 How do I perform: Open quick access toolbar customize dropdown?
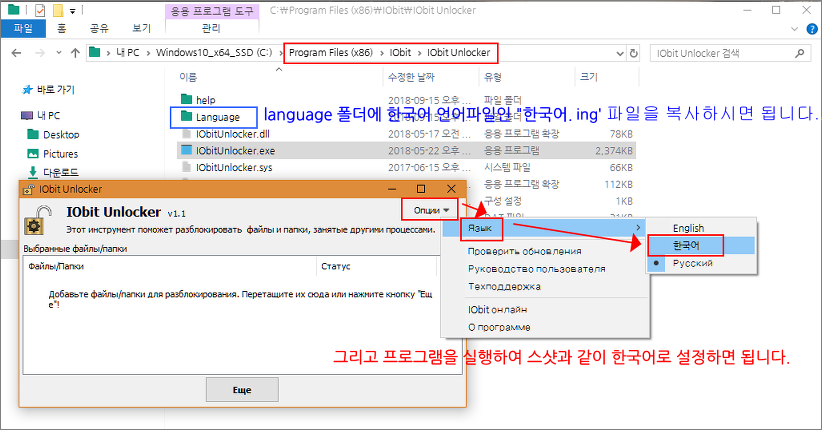(x=73, y=10)
